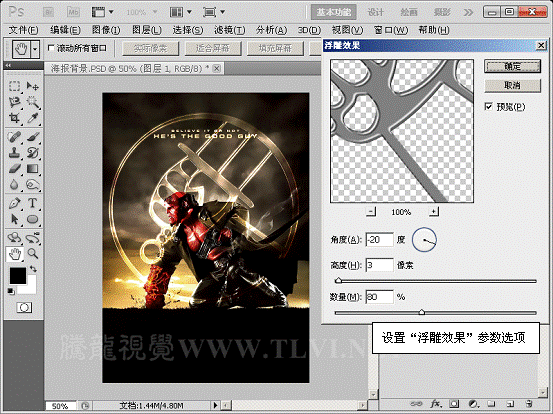Open status bar info arrow menu
Image resolution: width=553 pixels, height=414 pixels.
coord(215,405)
